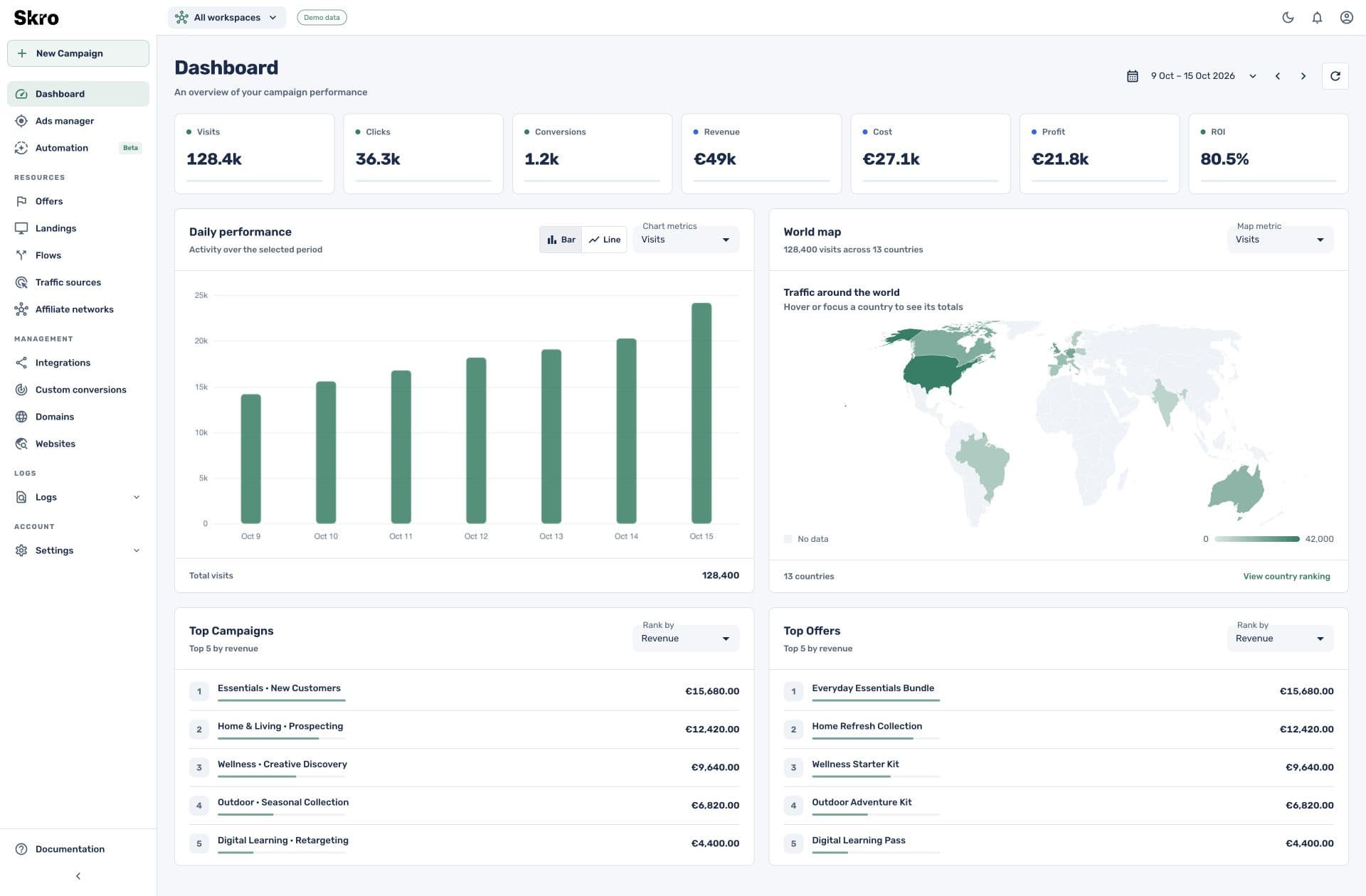Go to previous date range arrow
Image resolution: width=1366 pixels, height=896 pixels.
[1278, 76]
